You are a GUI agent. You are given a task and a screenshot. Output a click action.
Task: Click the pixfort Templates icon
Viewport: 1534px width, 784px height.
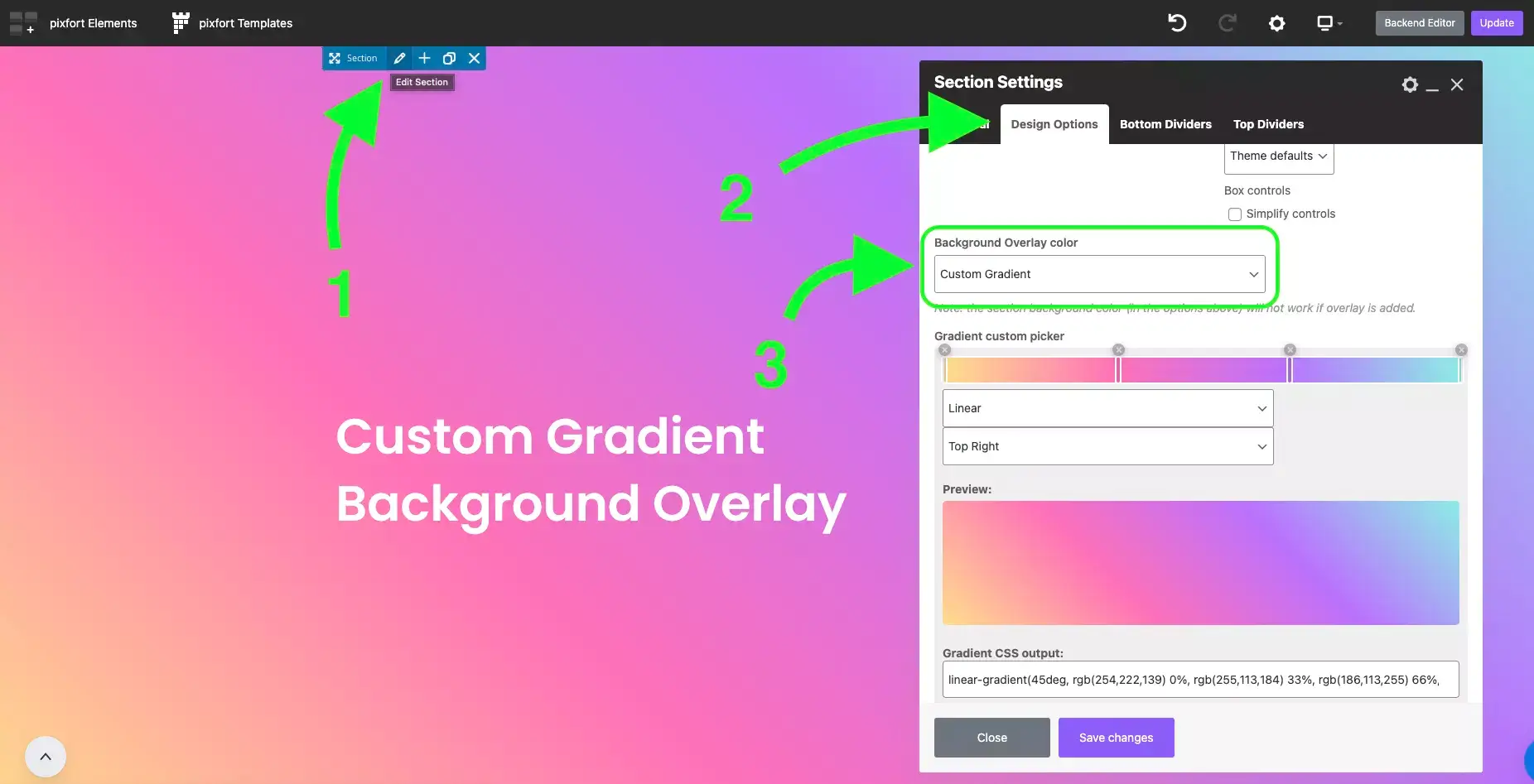tap(180, 23)
